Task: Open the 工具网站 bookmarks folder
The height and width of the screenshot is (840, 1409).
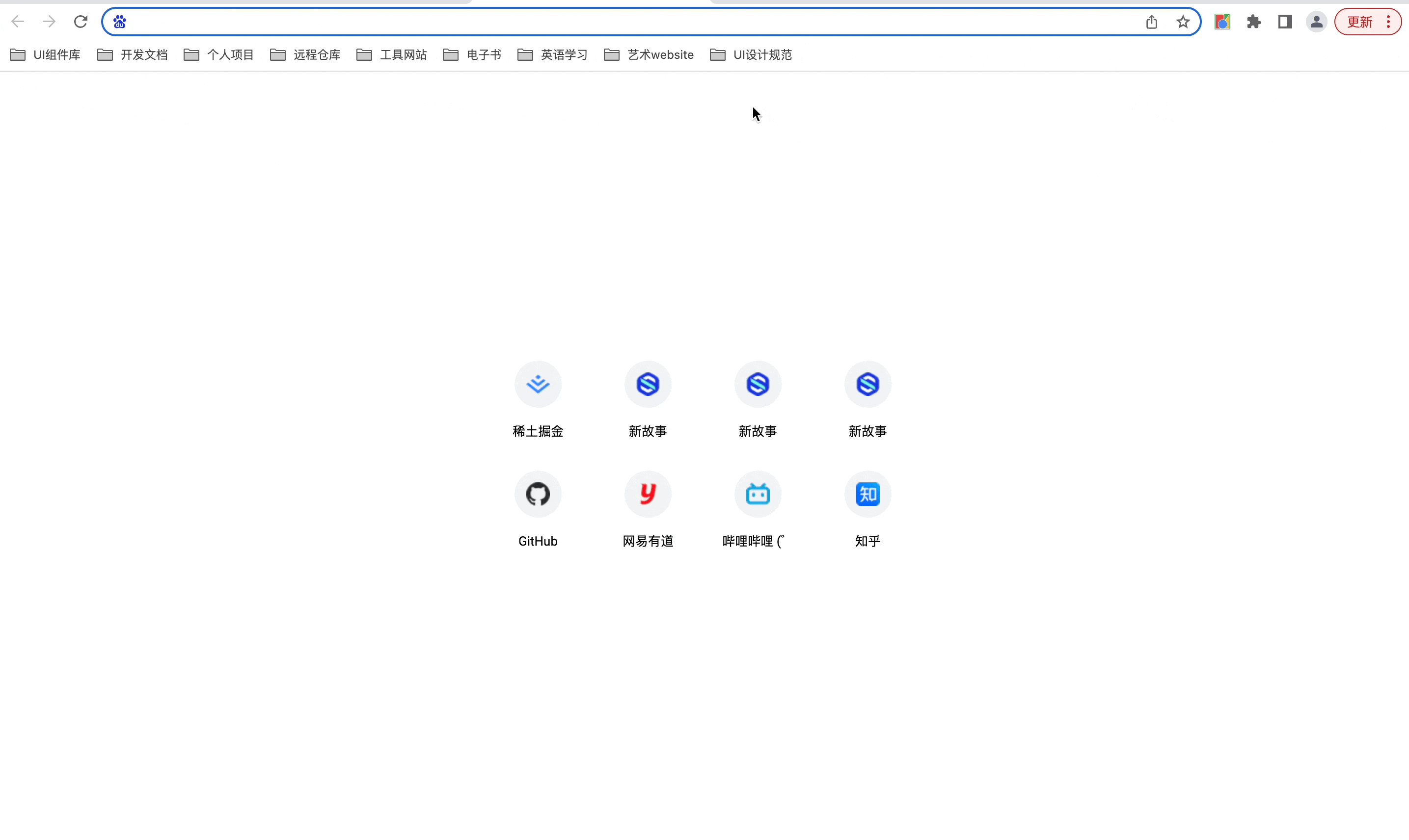Action: click(x=391, y=54)
